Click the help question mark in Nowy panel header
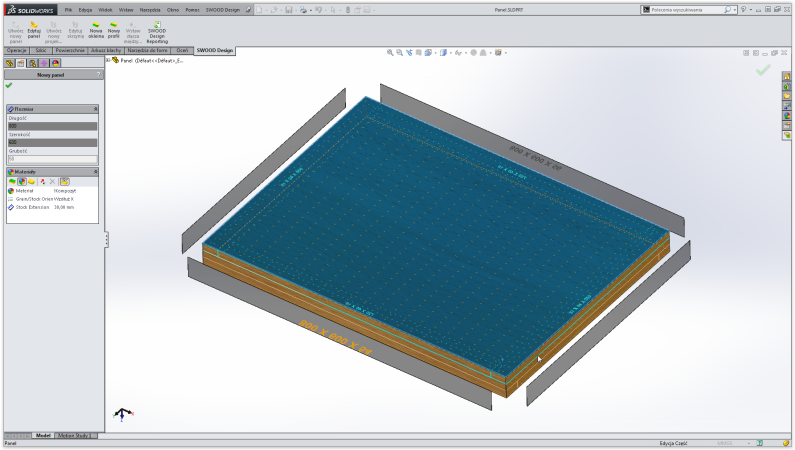 pos(99,74)
